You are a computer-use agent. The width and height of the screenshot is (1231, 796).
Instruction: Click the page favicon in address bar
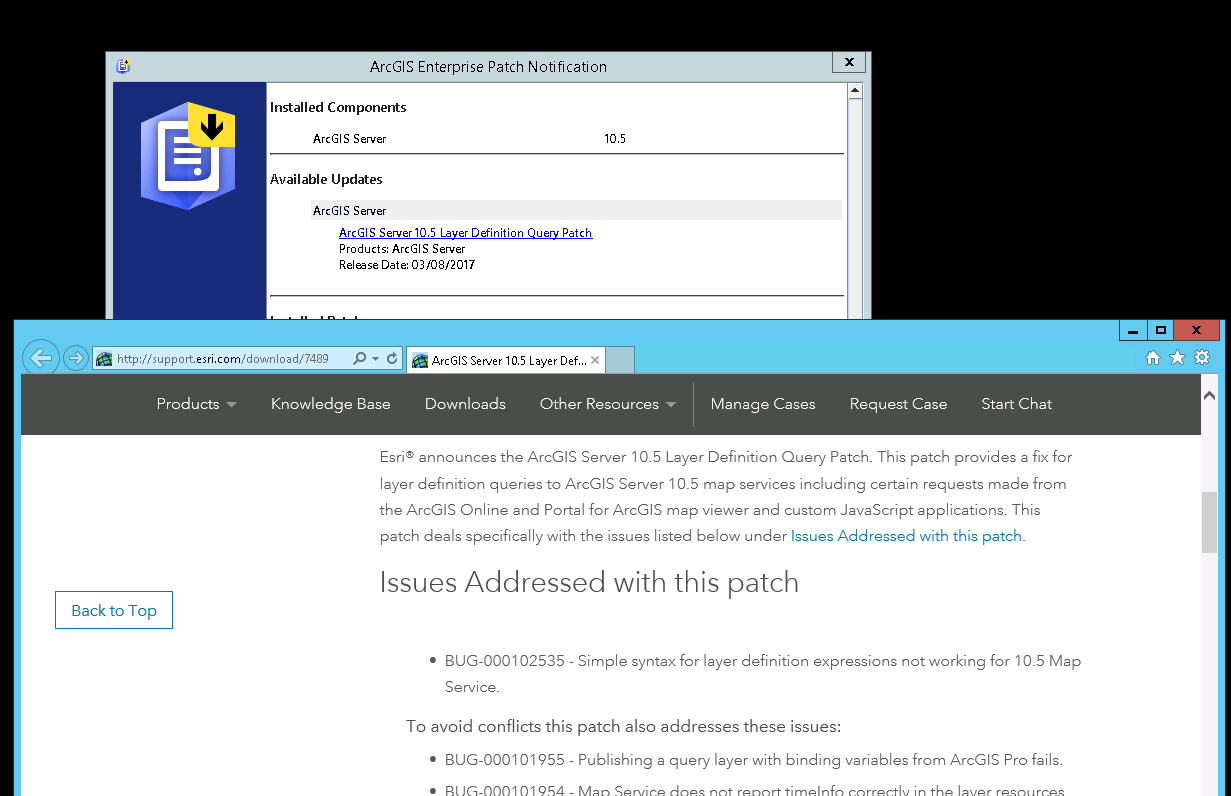[104, 359]
